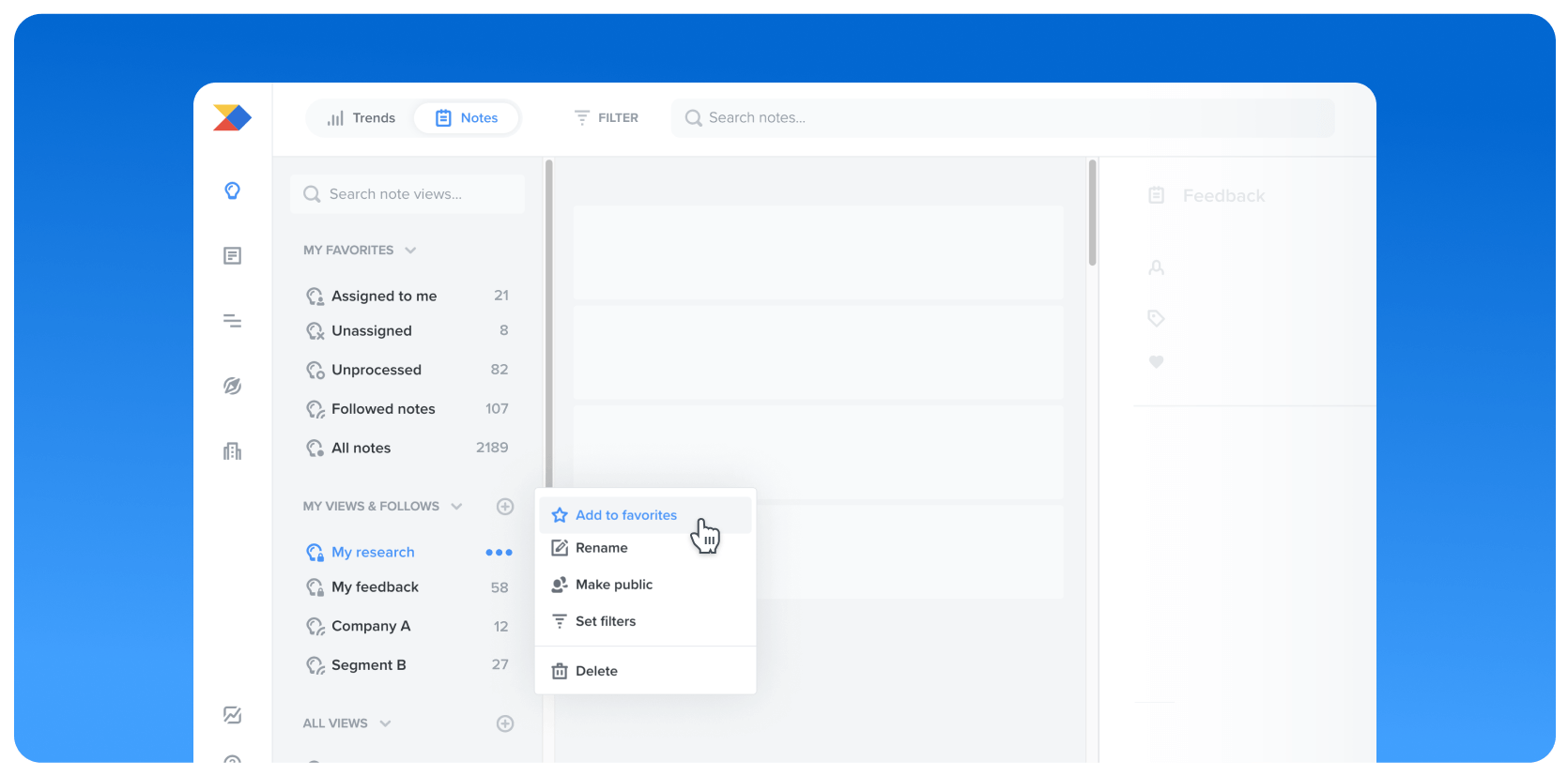Click the Feedback clipboard icon in right panel

(1157, 195)
